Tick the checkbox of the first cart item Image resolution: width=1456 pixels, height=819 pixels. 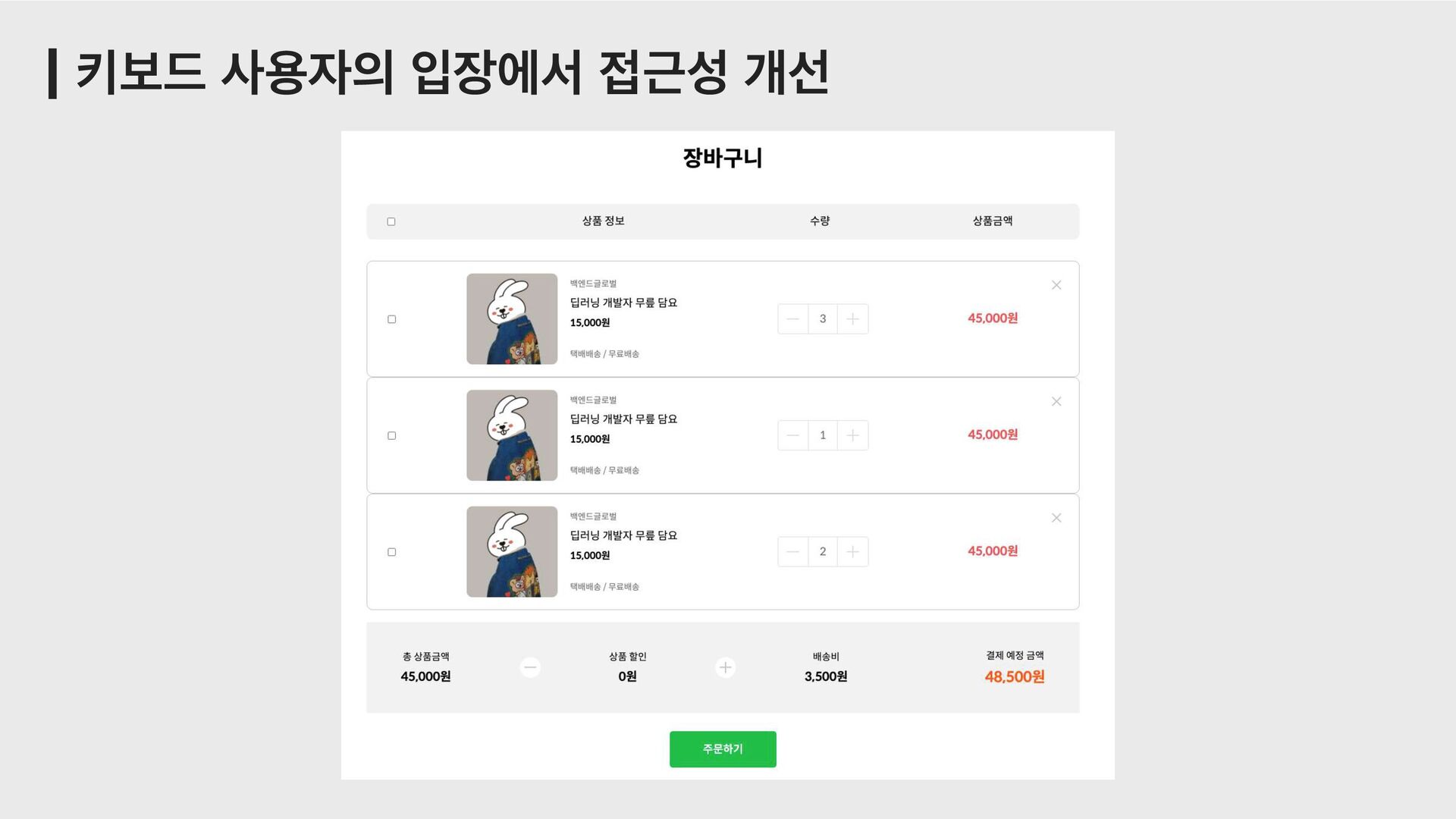pos(391,319)
